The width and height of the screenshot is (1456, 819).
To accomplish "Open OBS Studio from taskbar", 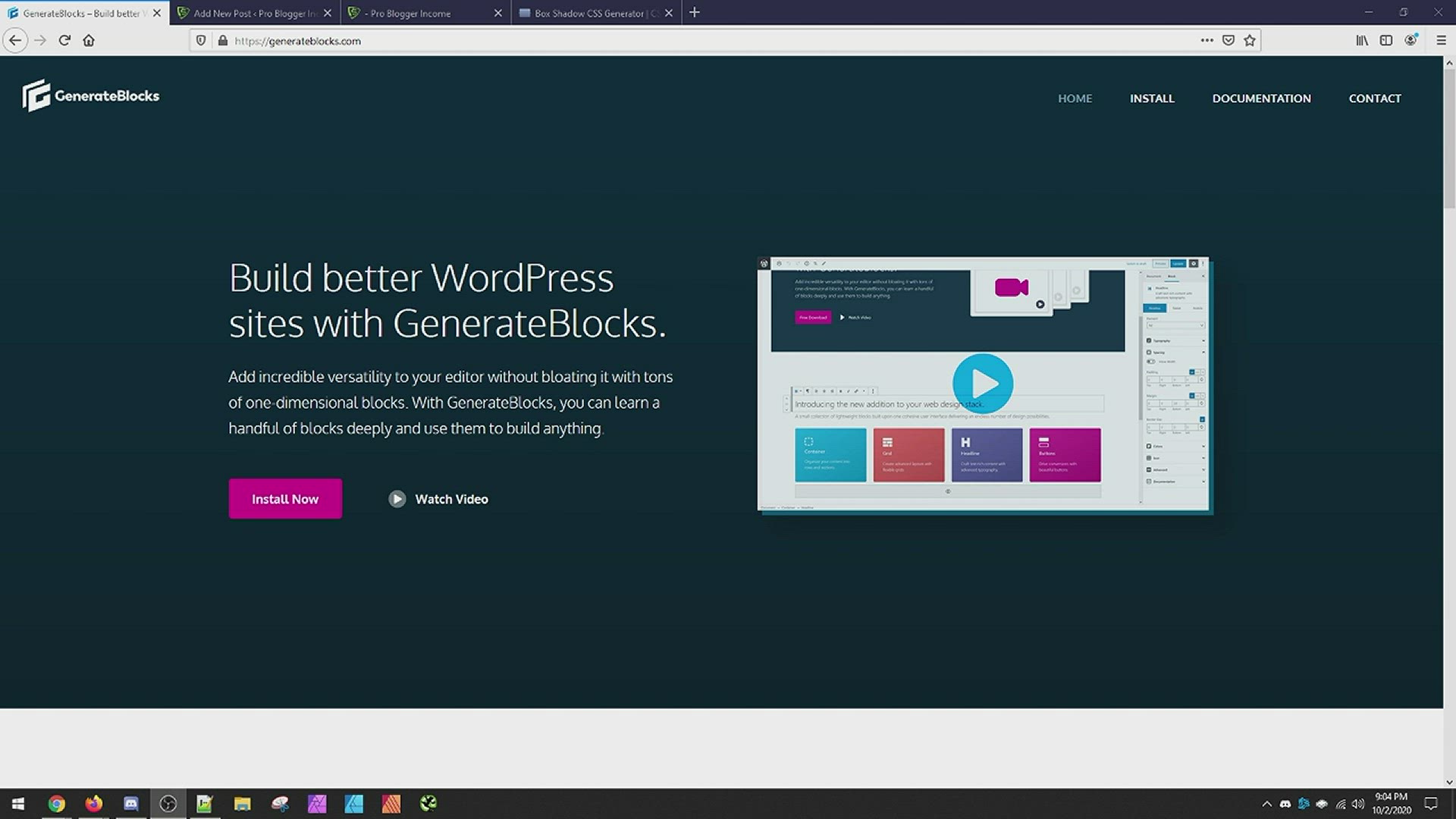I will 168,804.
